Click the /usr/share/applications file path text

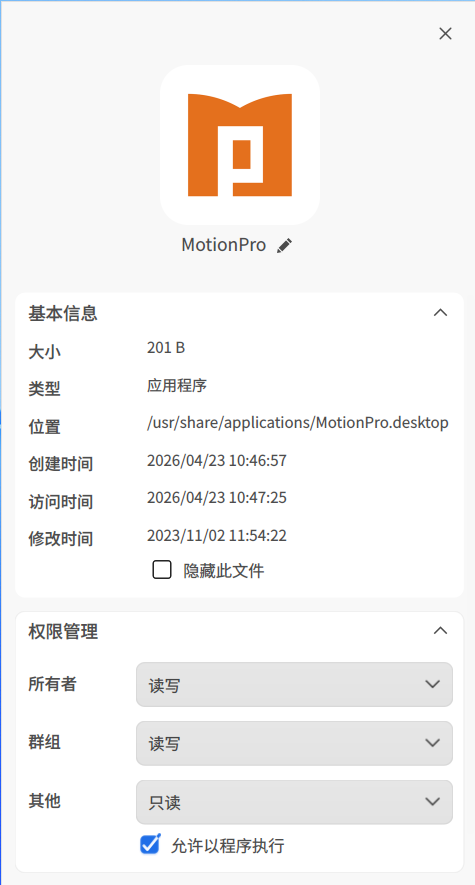point(298,423)
